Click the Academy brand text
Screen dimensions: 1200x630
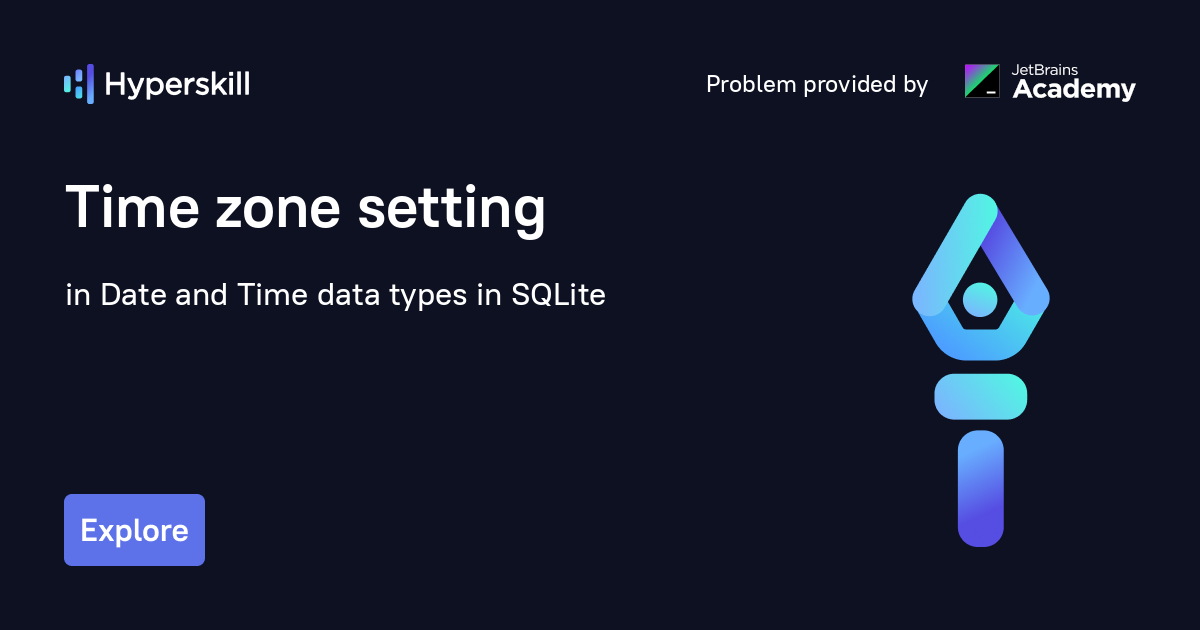[1074, 90]
